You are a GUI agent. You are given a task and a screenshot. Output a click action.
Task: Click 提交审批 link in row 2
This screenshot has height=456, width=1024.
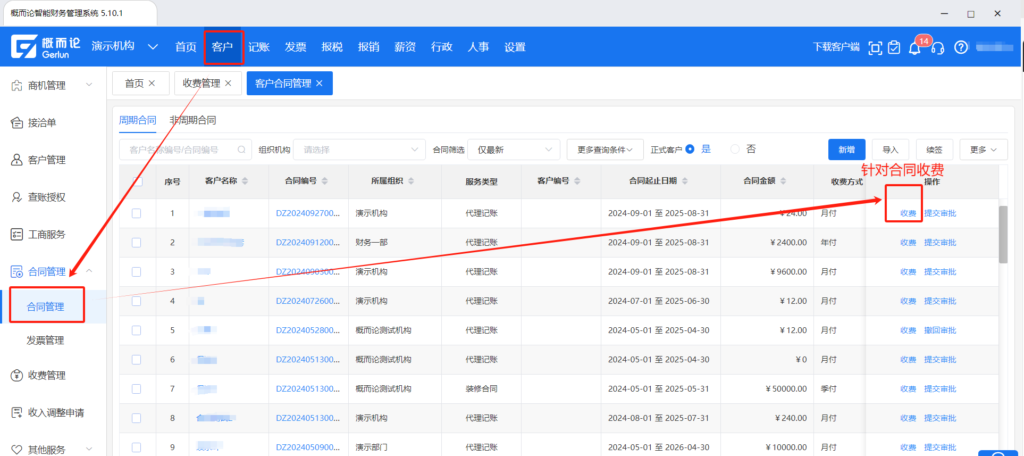tap(940, 242)
